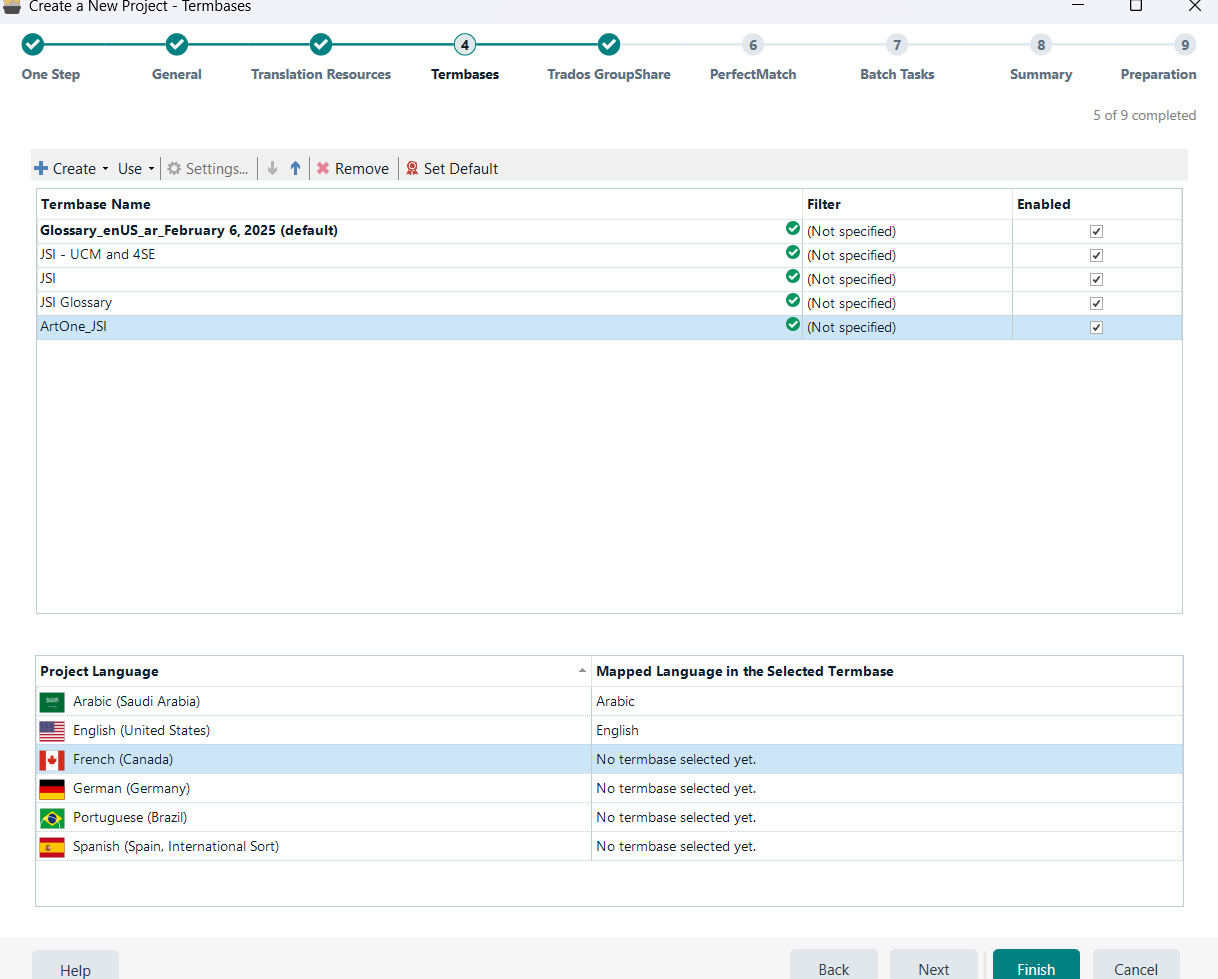Uncheck Enabled for default Glossary termbase
This screenshot has width=1218, height=979.
coord(1096,231)
